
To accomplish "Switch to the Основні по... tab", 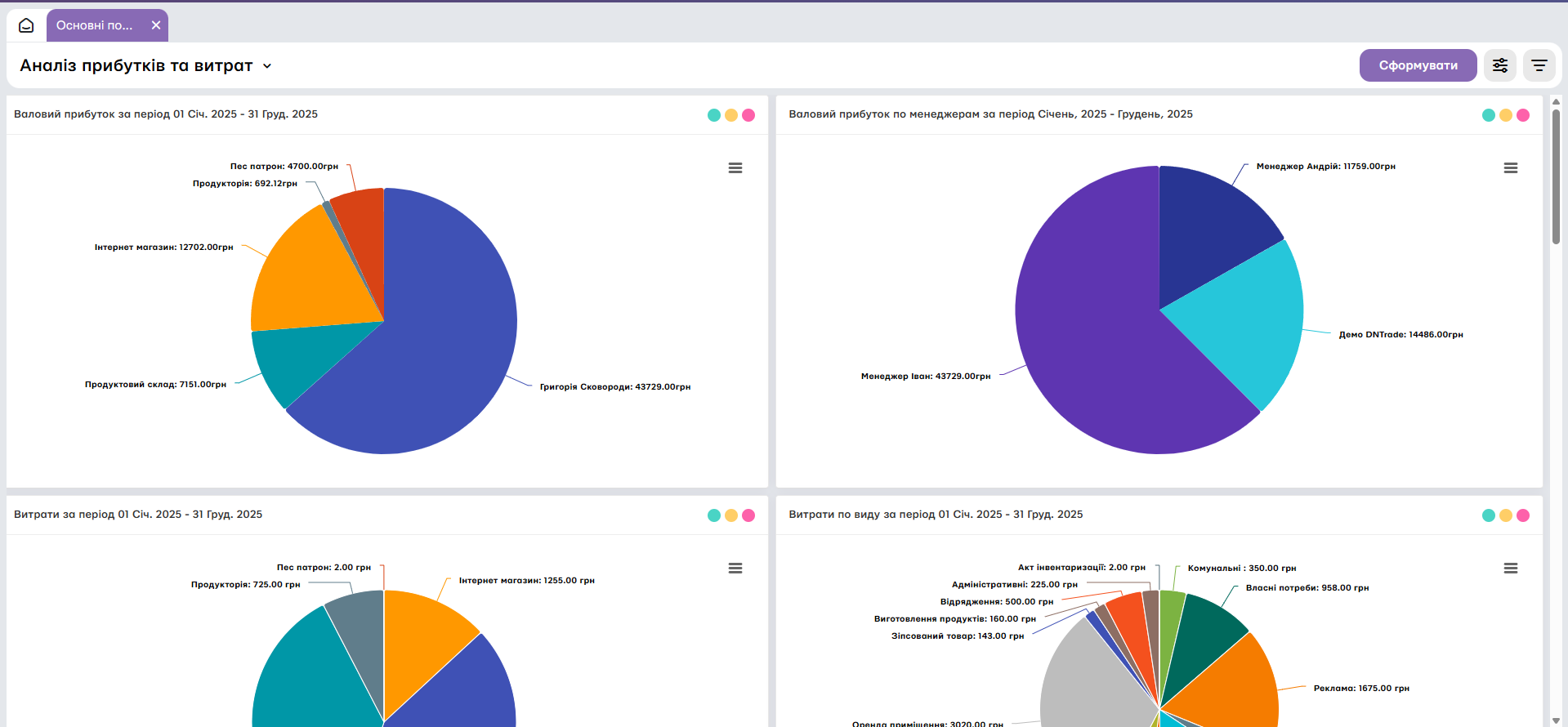I will pos(95,25).
